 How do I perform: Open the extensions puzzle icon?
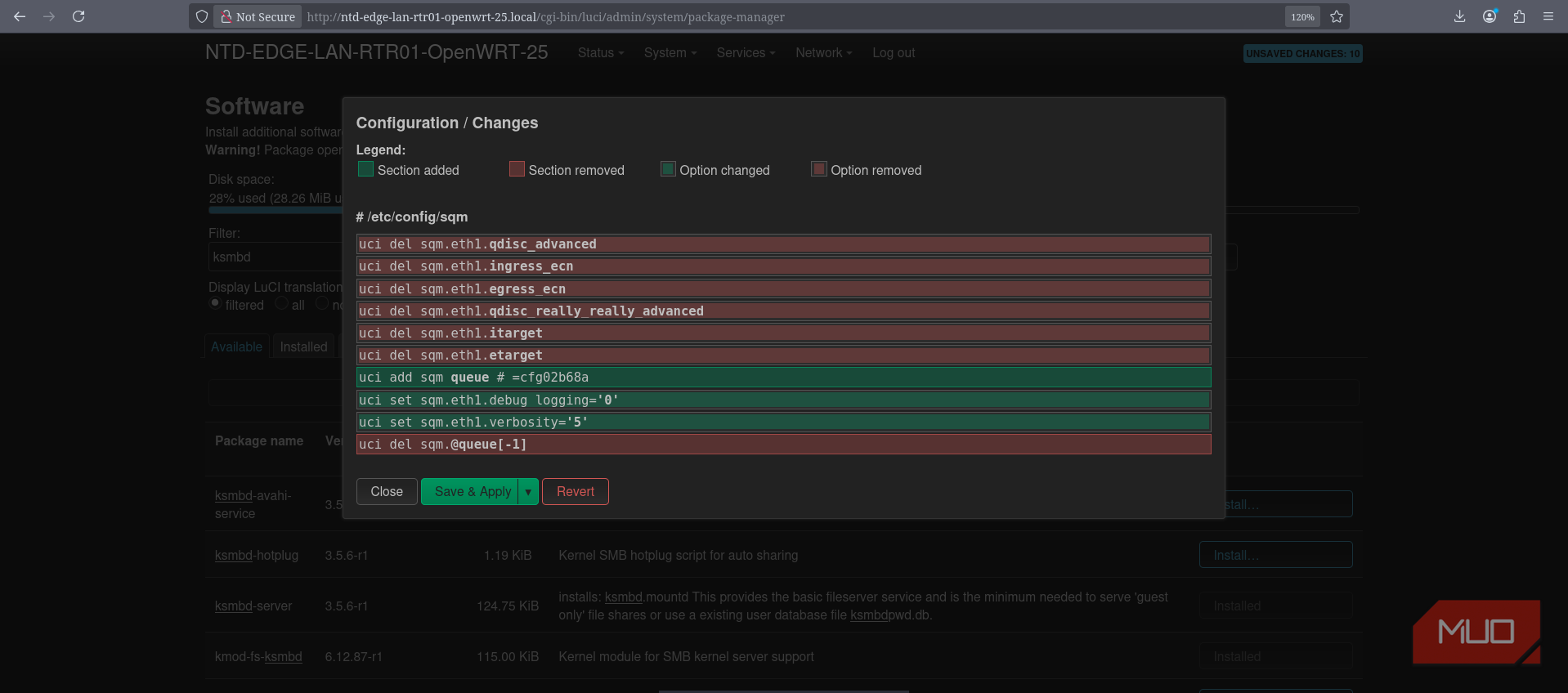point(1519,16)
